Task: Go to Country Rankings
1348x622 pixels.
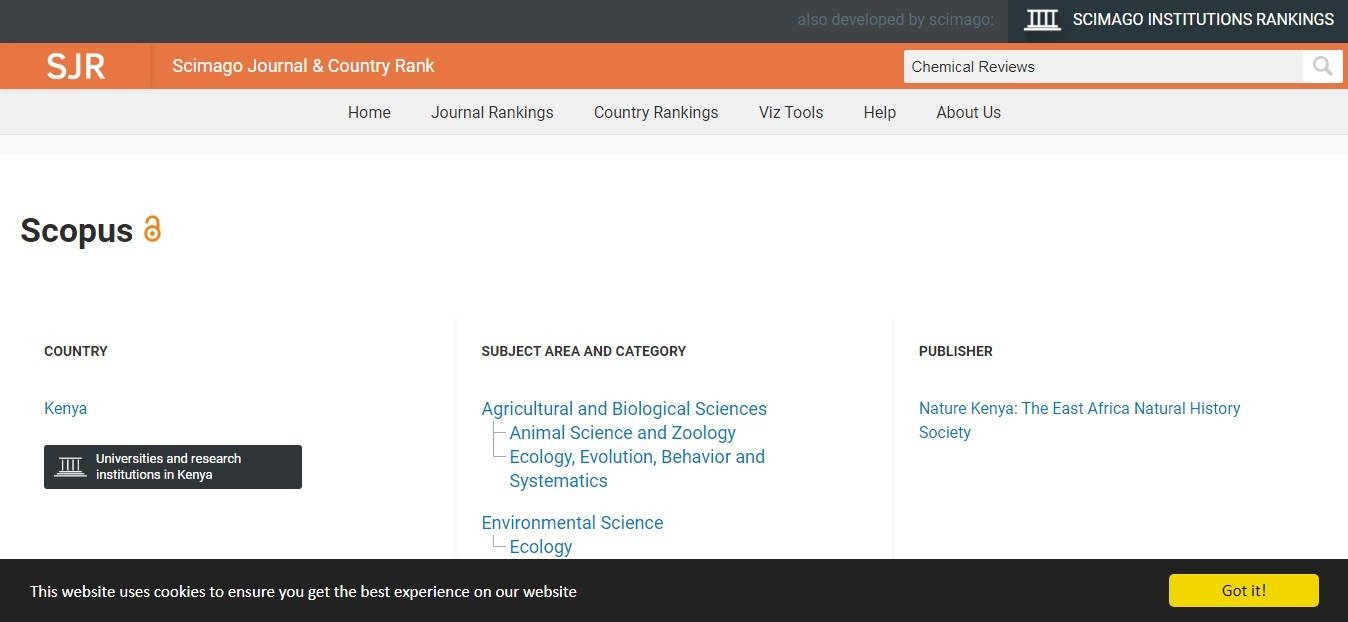Action: (656, 112)
